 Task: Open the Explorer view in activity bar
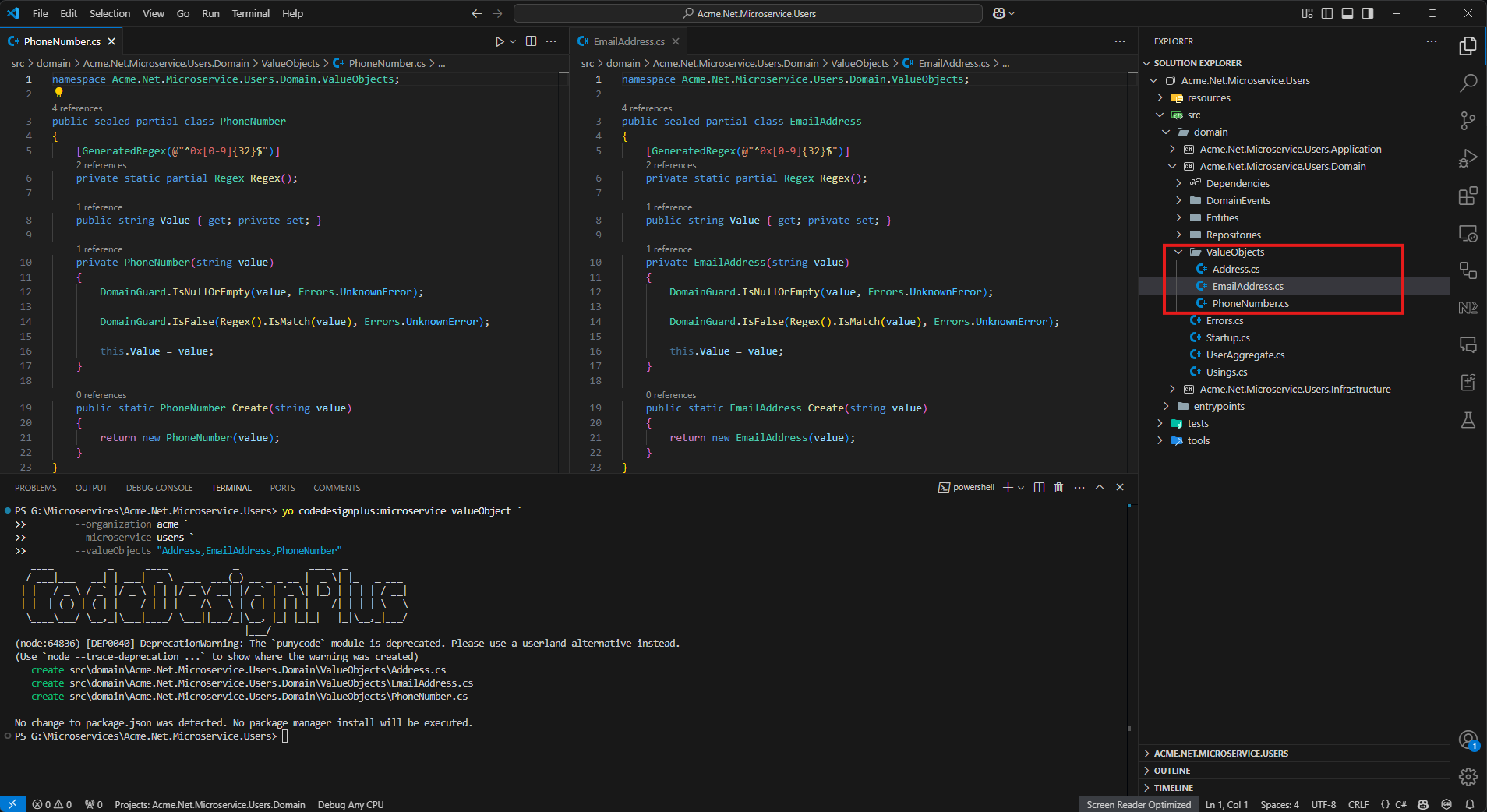pyautogui.click(x=1468, y=46)
